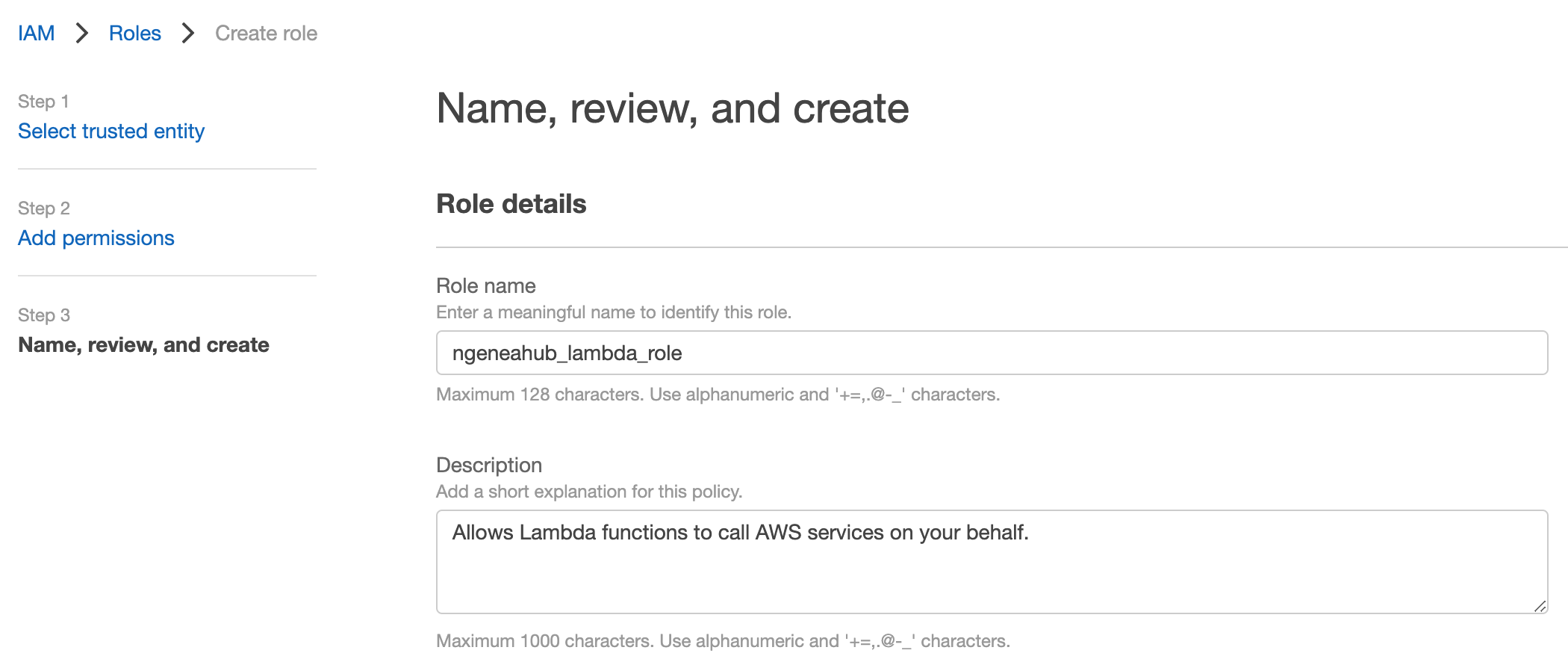
Task: Click the Step 1 label text
Action: [43, 101]
